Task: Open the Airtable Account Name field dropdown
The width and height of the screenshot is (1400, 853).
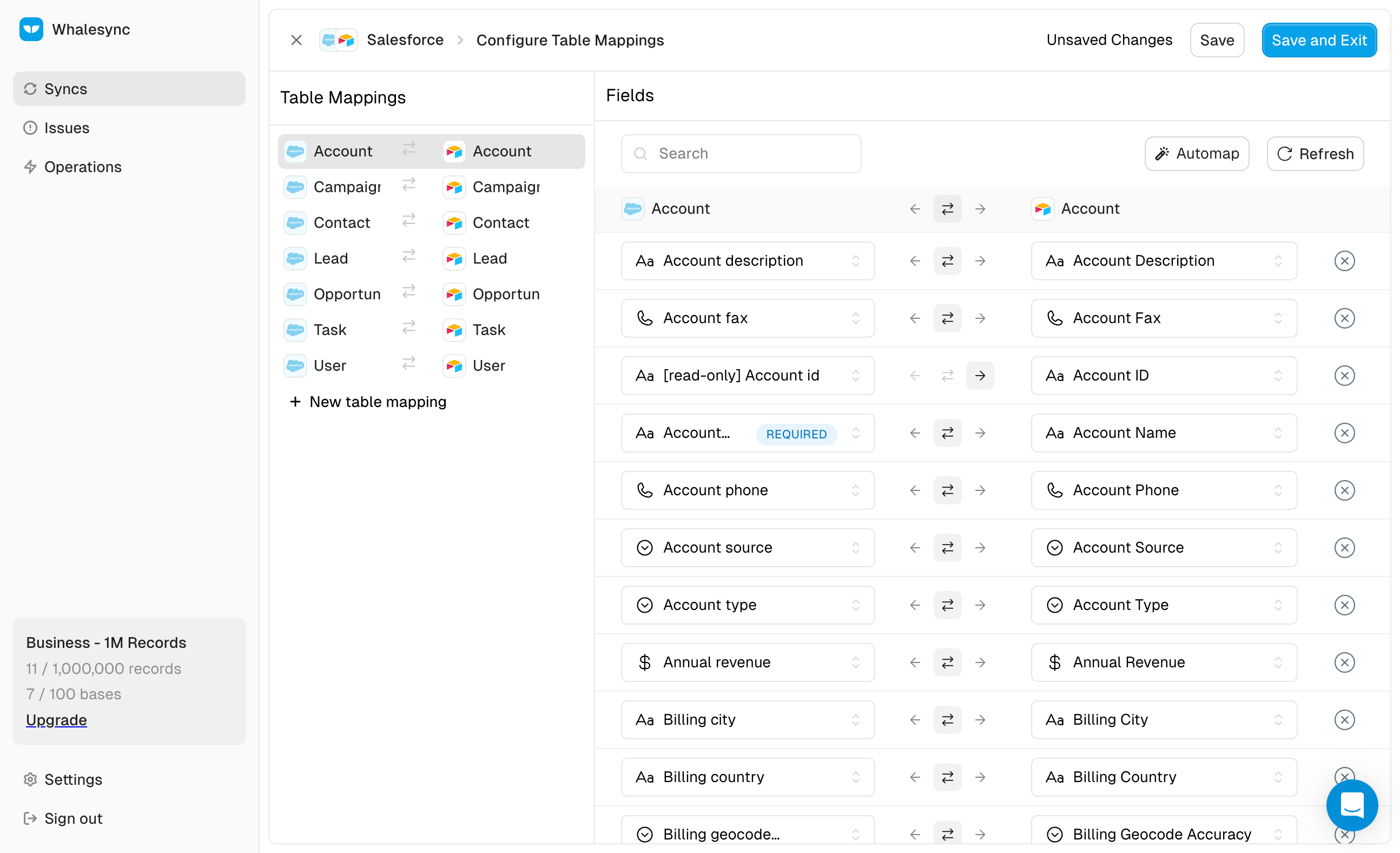Action: click(x=1164, y=433)
